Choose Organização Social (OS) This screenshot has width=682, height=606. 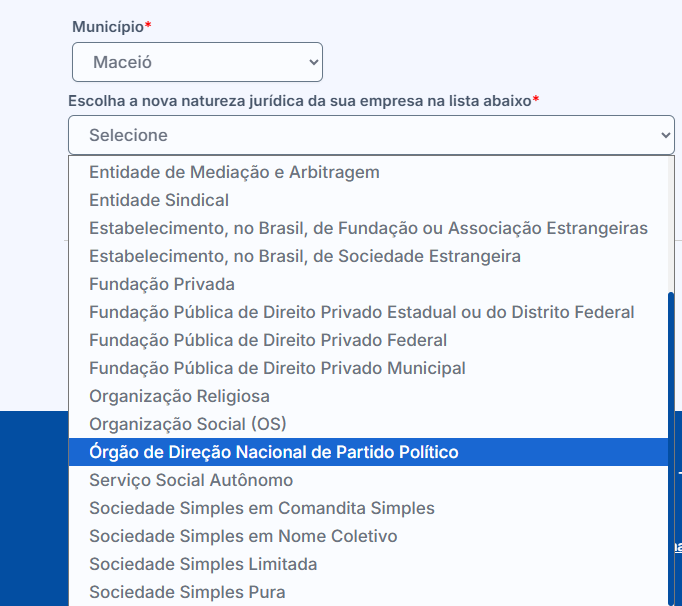pyautogui.click(x=368, y=424)
